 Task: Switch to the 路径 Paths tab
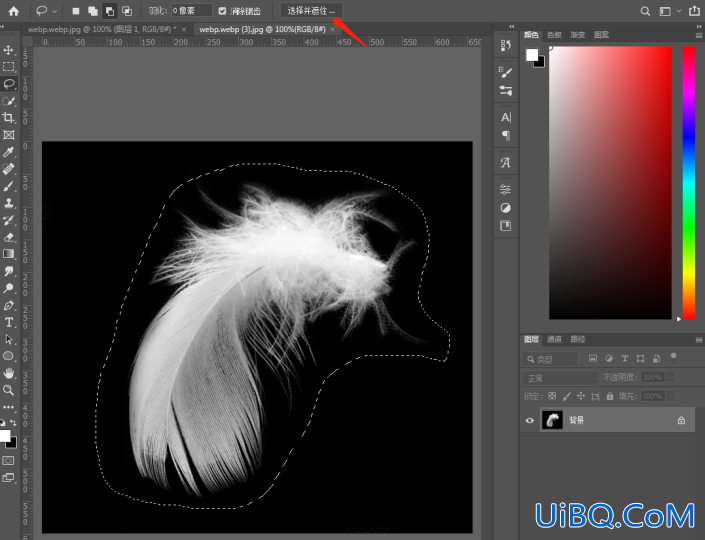click(577, 339)
